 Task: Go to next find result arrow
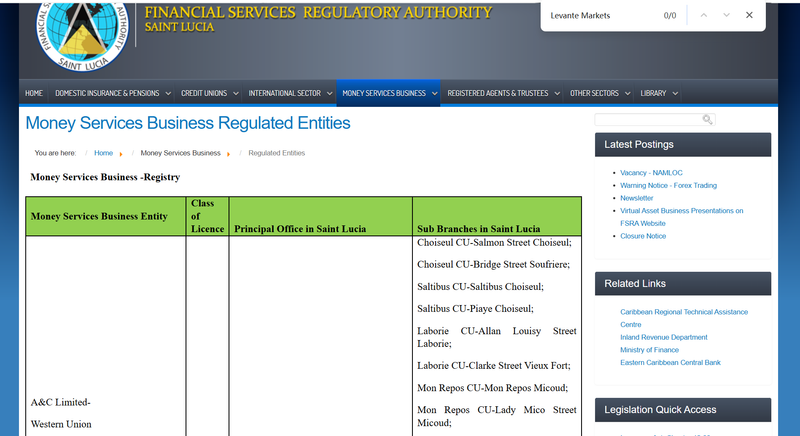pos(727,15)
